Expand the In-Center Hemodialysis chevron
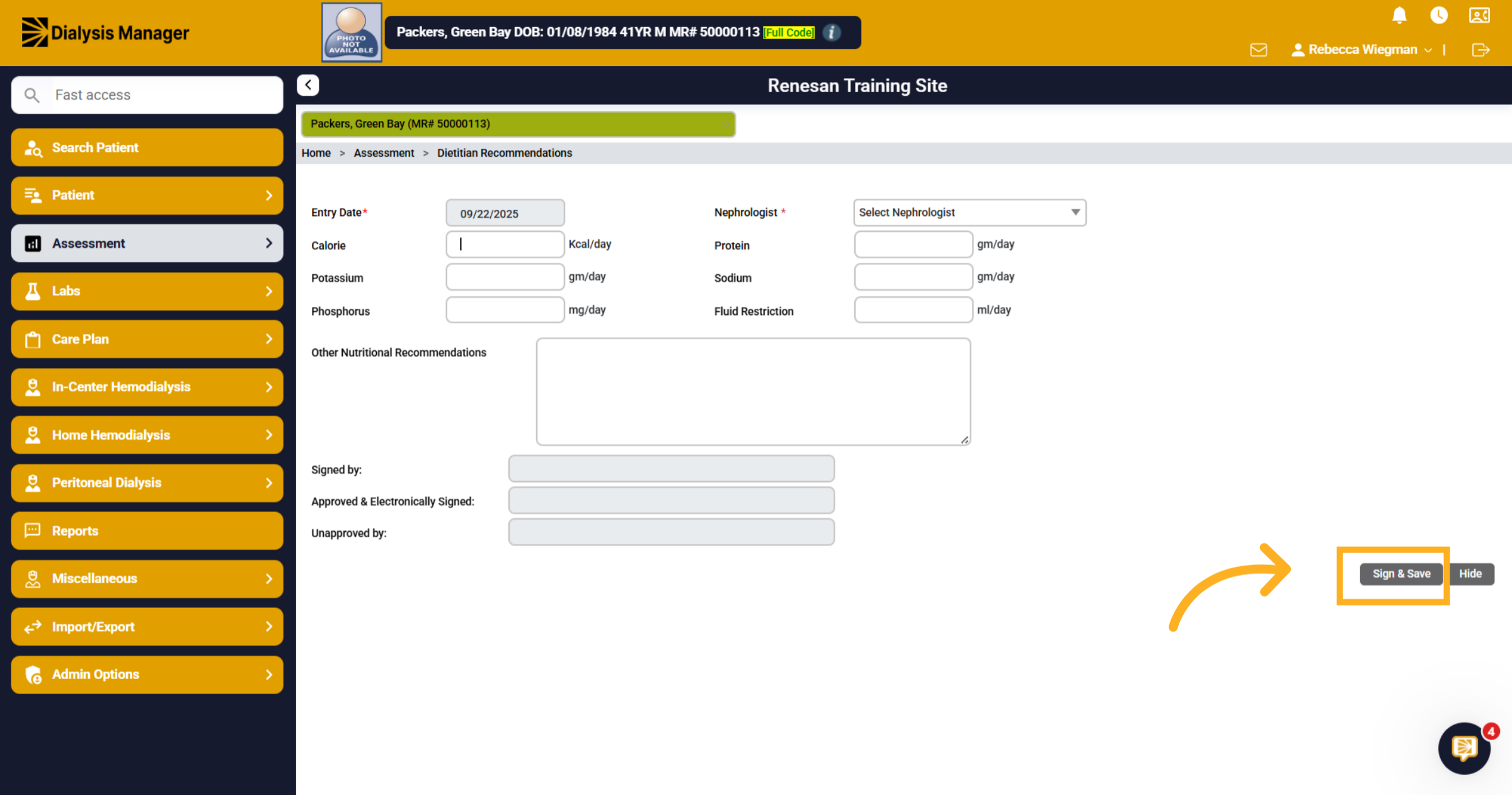Viewport: 1512px width, 795px height. click(269, 387)
